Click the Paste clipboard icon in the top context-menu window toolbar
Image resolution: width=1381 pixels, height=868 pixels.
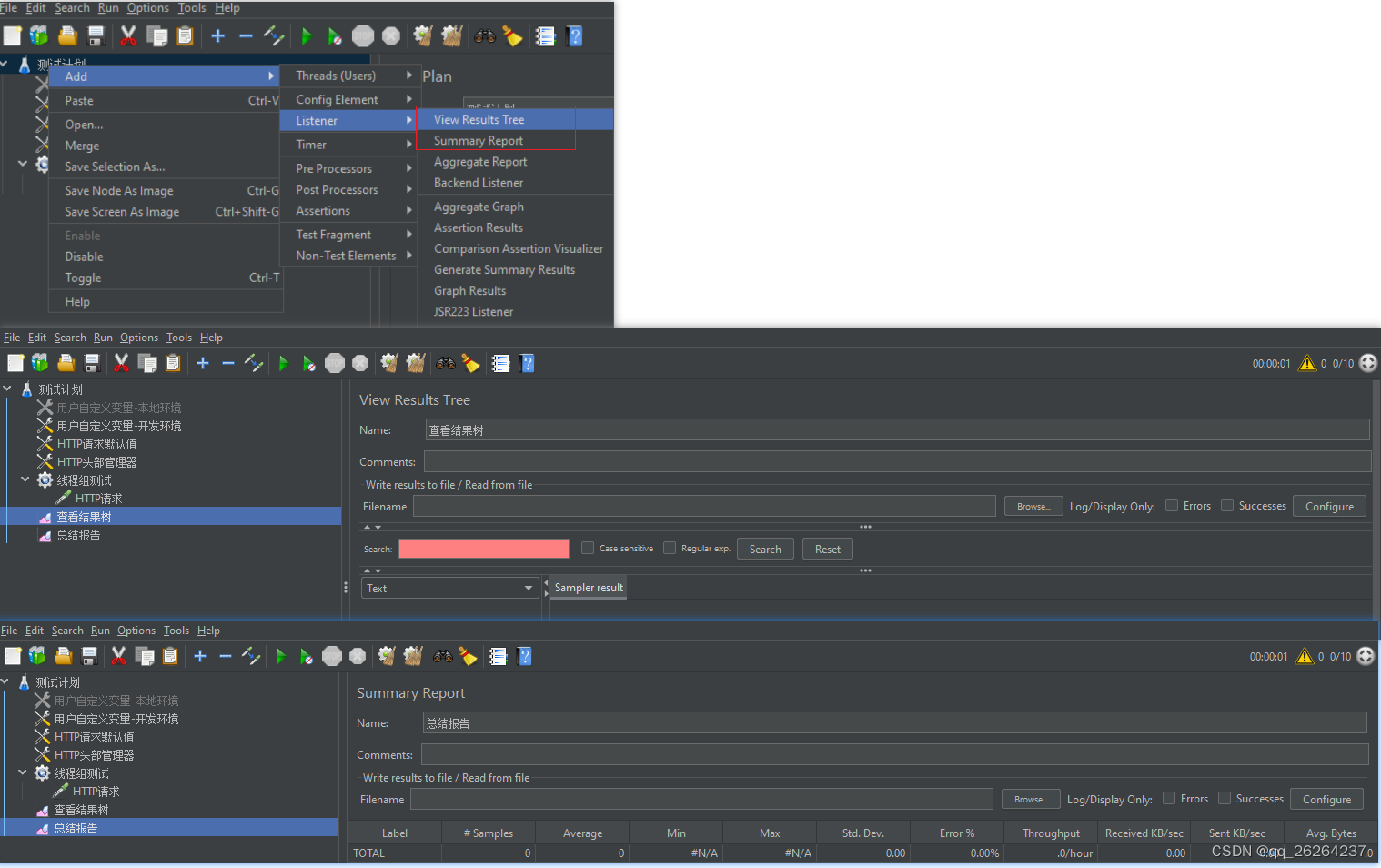coord(185,35)
